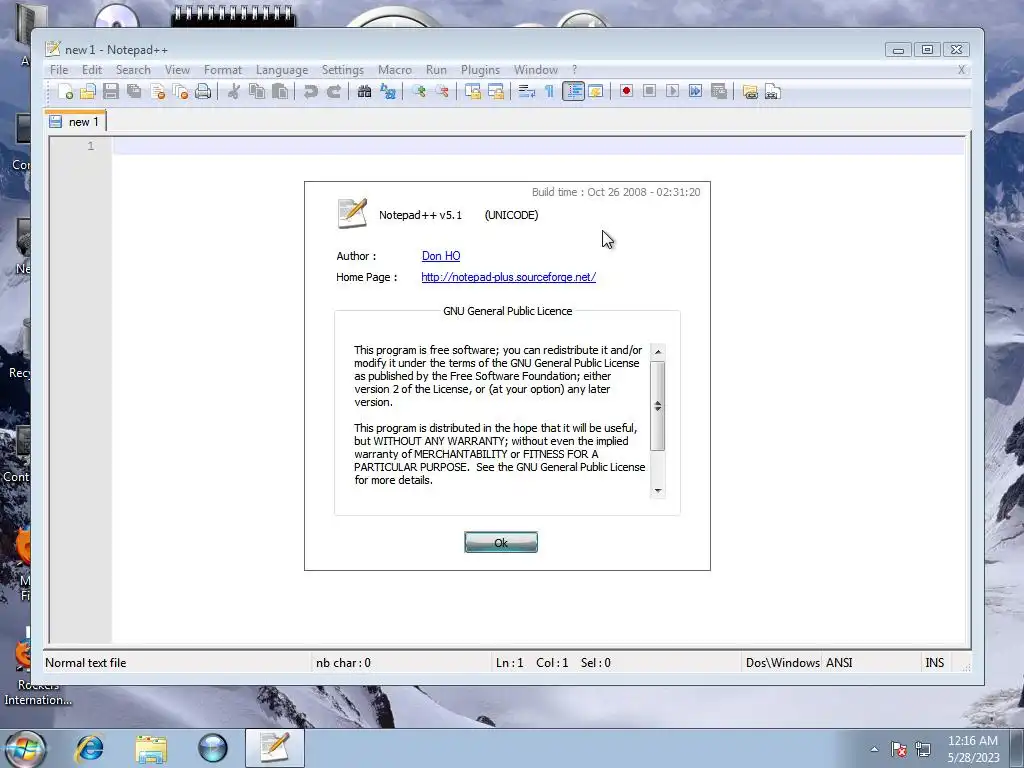Click 'Normal text file' in status bar
This screenshot has height=768, width=1024.
pyautogui.click(x=86, y=663)
